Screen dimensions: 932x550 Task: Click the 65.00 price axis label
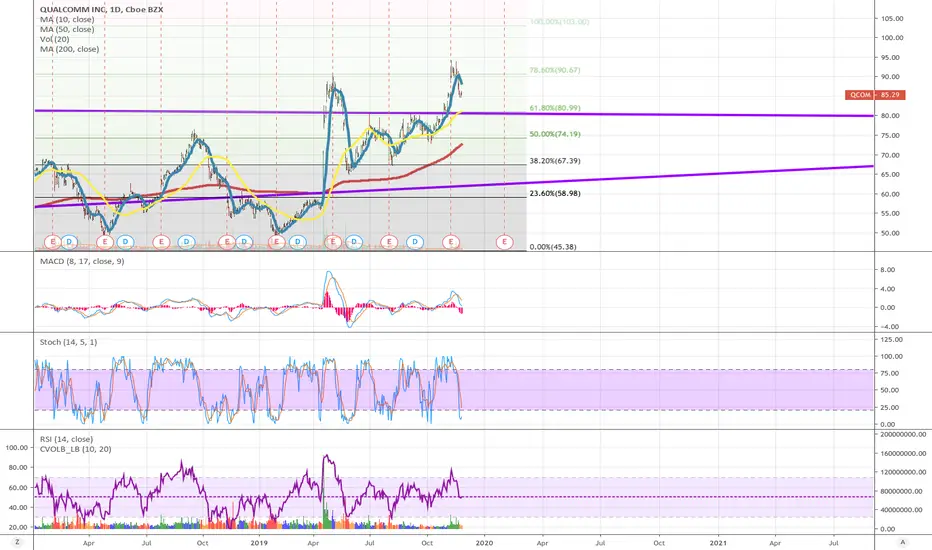[890, 175]
